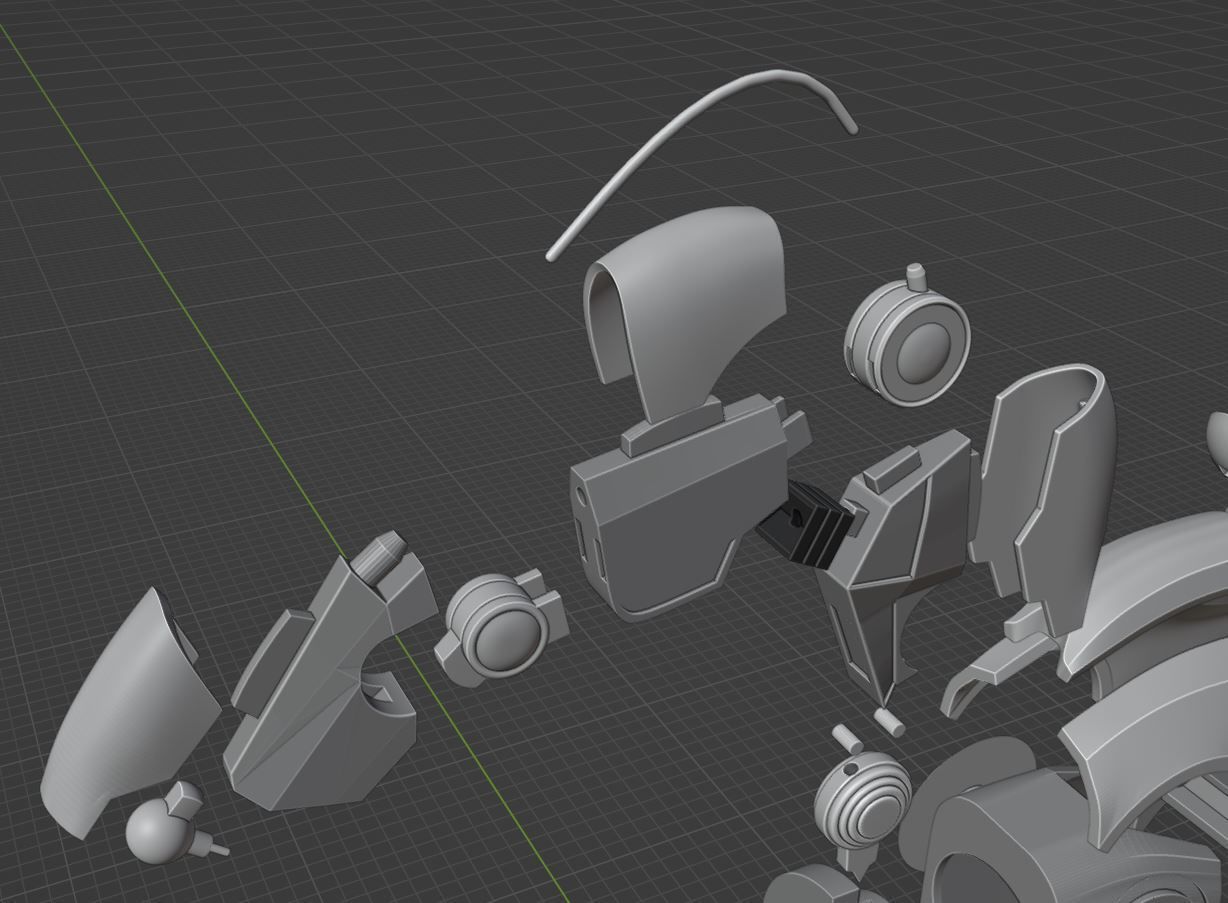Select the ribbed sphere joint with a pin
Viewport: 1228px width, 903px height.
(861, 803)
